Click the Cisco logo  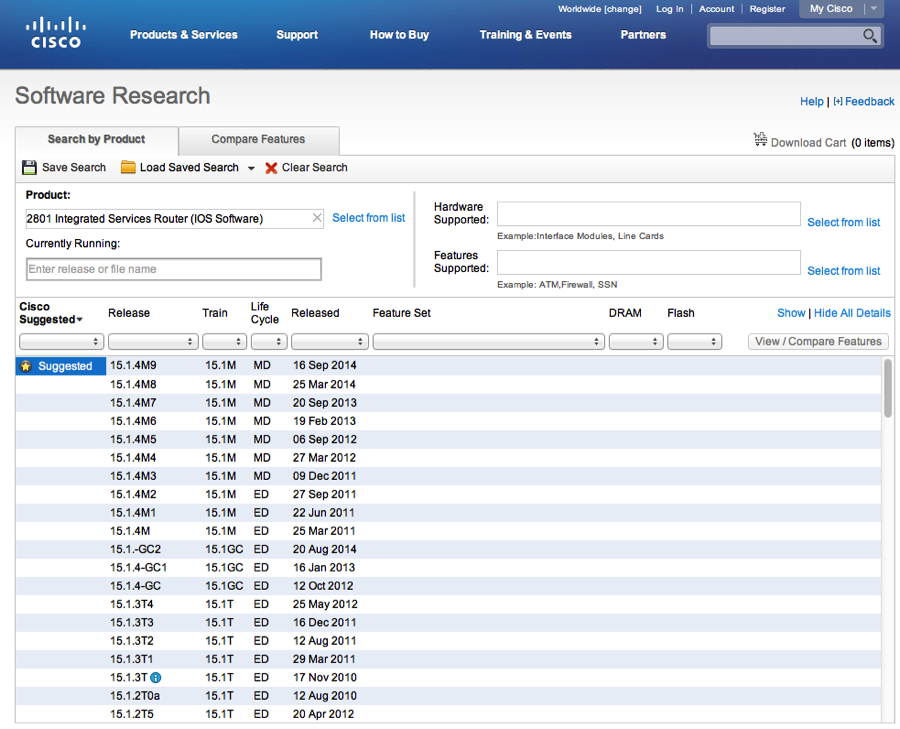(x=56, y=33)
